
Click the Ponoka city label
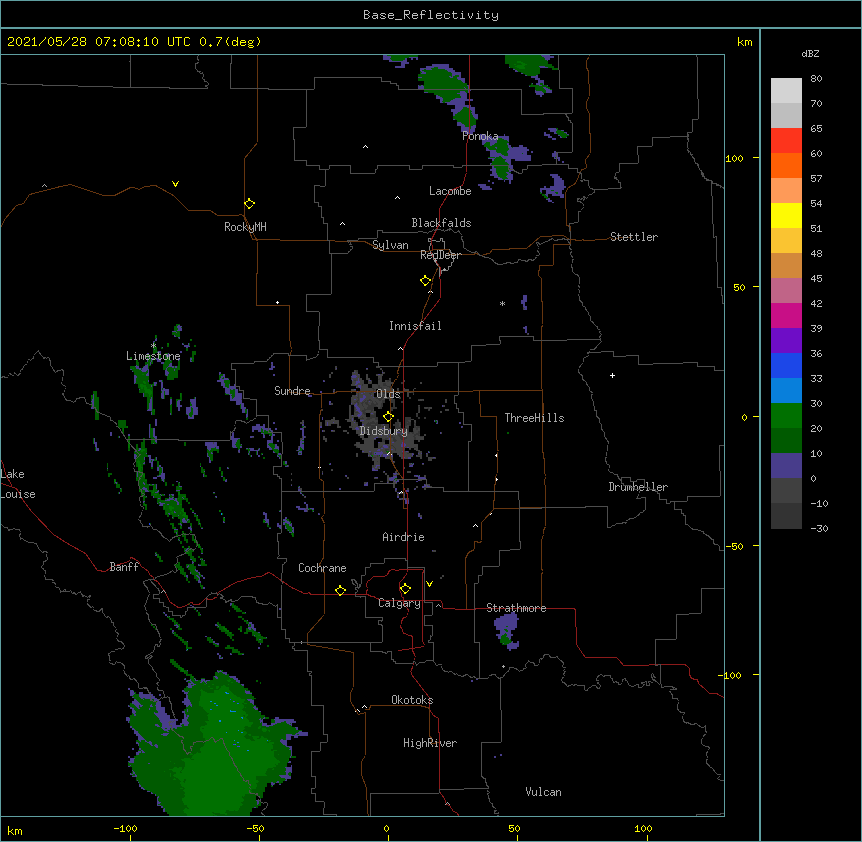[480, 136]
